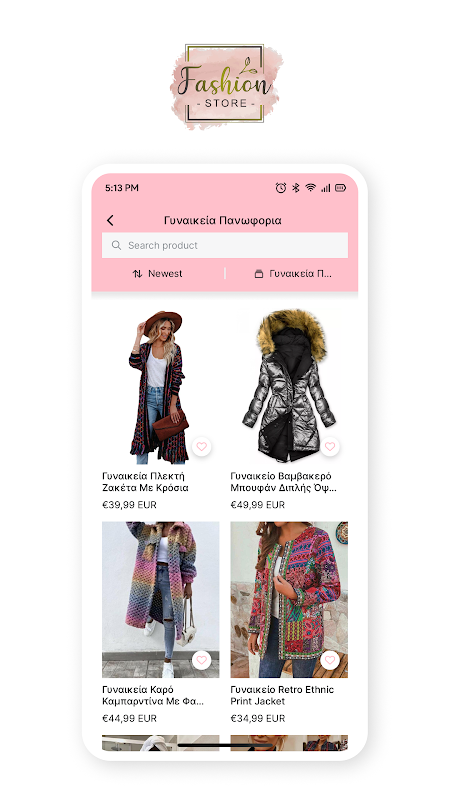Screen dimensions: 450x800
Task: Tap the Wi-Fi status bar icon
Action: tap(310, 188)
